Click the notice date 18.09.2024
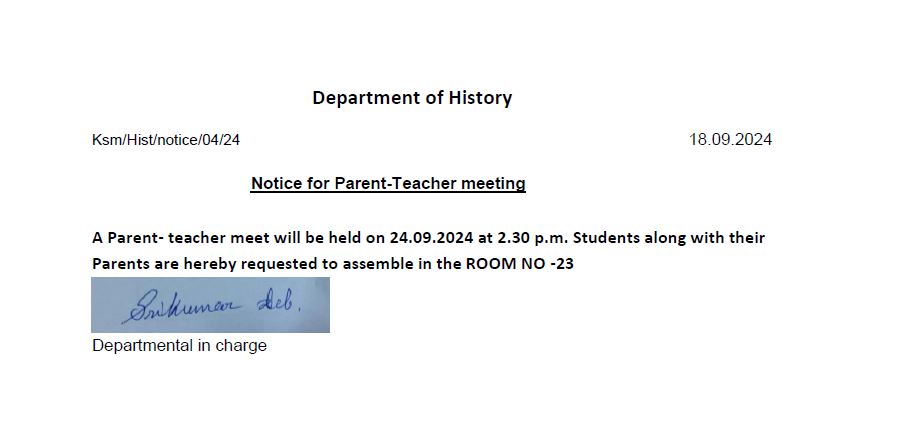 (730, 140)
